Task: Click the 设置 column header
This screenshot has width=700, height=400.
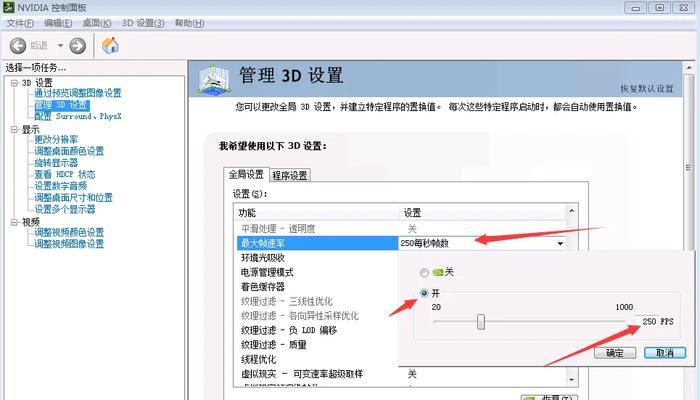Action: pos(482,213)
